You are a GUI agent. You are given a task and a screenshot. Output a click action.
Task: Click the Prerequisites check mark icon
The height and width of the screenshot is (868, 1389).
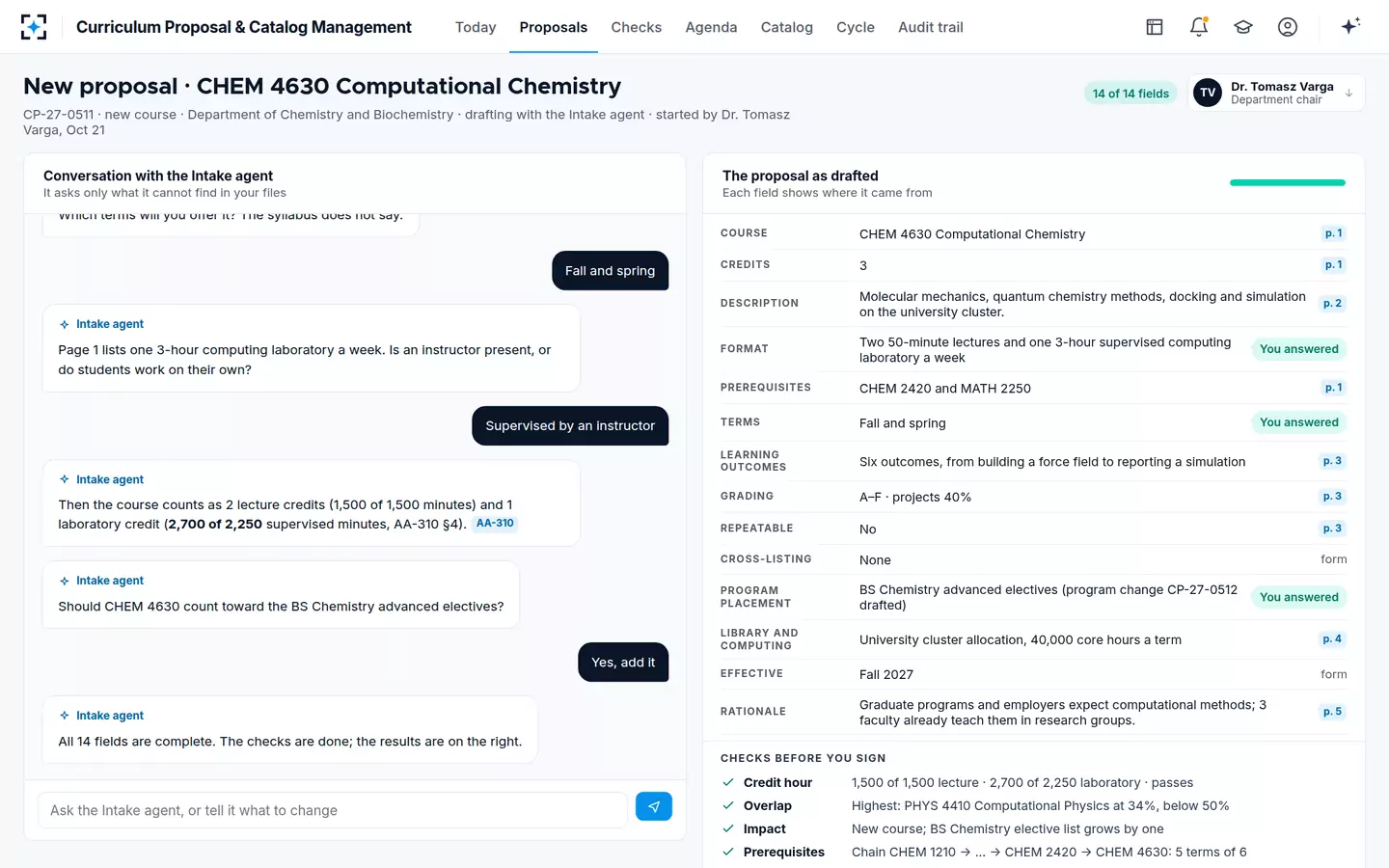click(728, 852)
